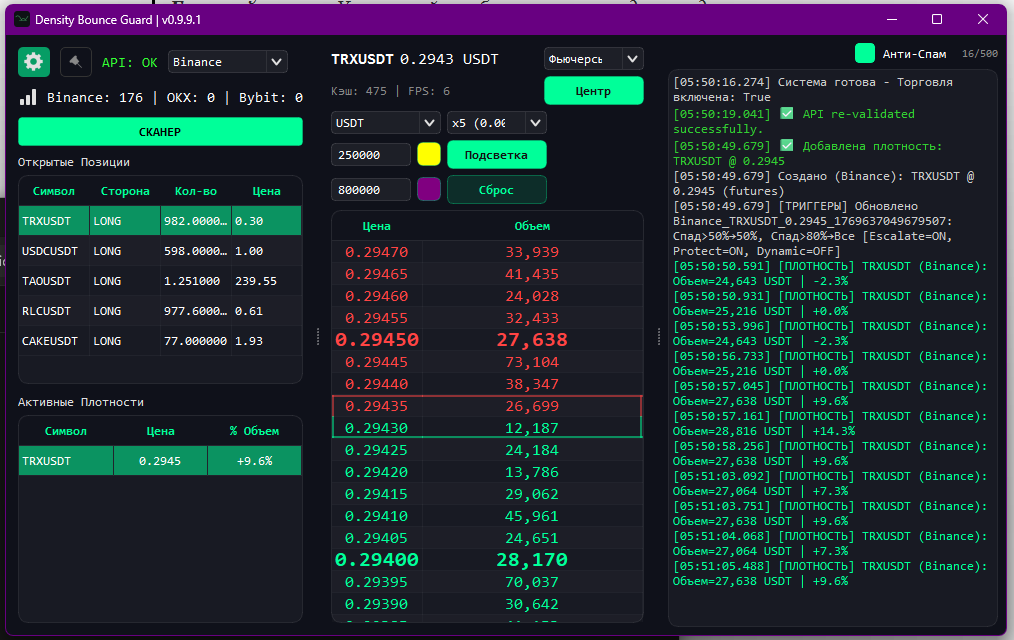Open the USDT currency dropdown
Screen dimensions: 1014x640
(385, 122)
